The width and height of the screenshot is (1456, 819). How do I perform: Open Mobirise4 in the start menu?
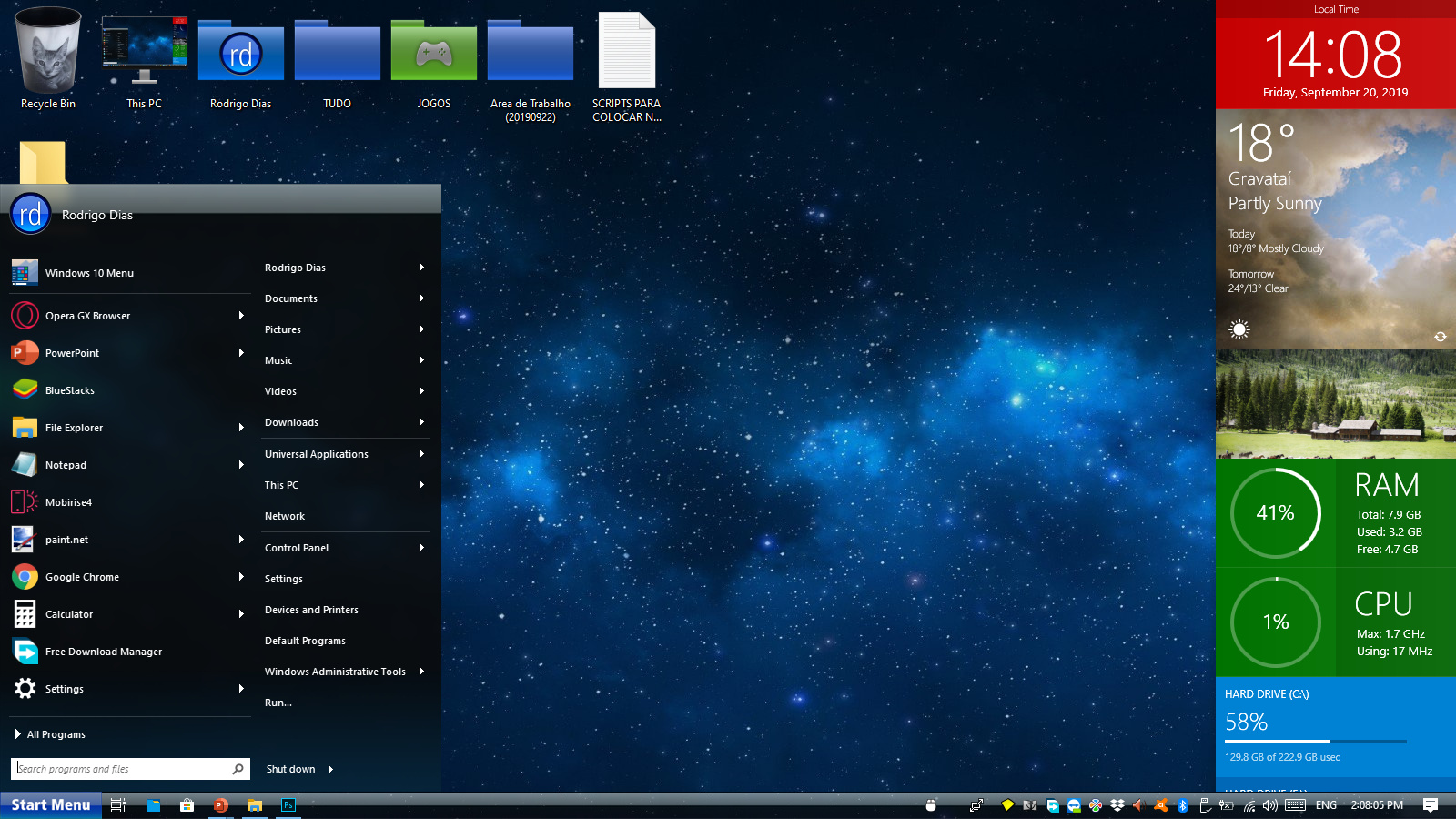(x=68, y=502)
